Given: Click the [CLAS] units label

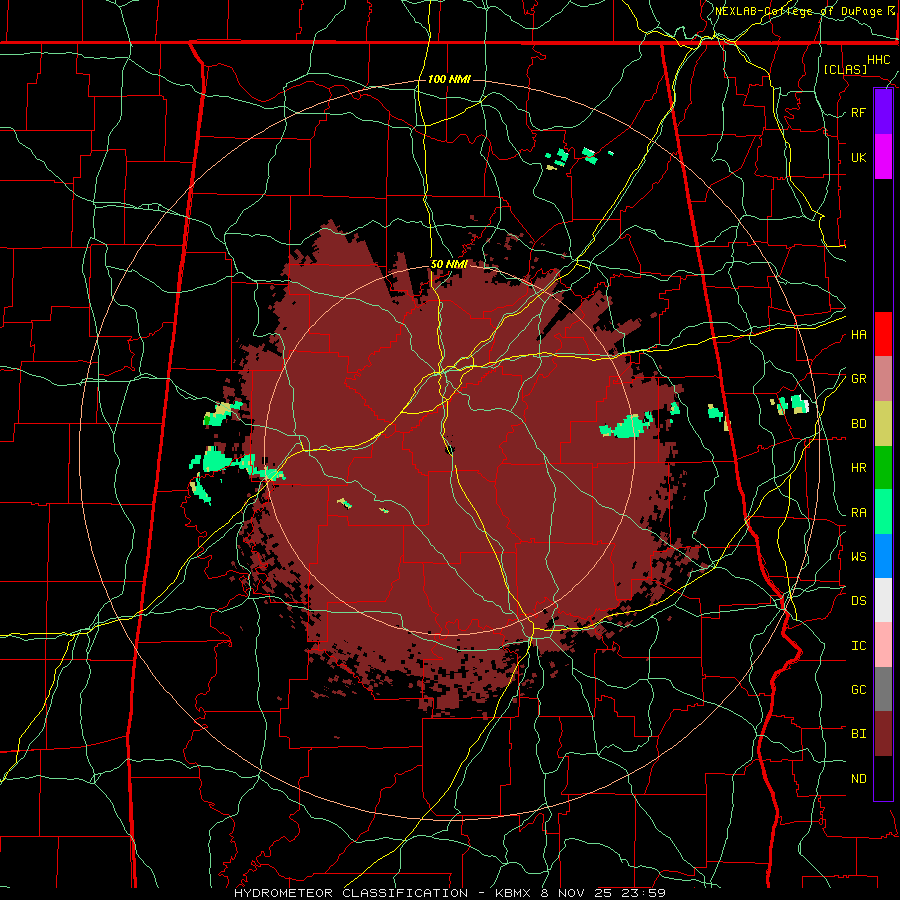Looking at the screenshot, I should [x=845, y=69].
